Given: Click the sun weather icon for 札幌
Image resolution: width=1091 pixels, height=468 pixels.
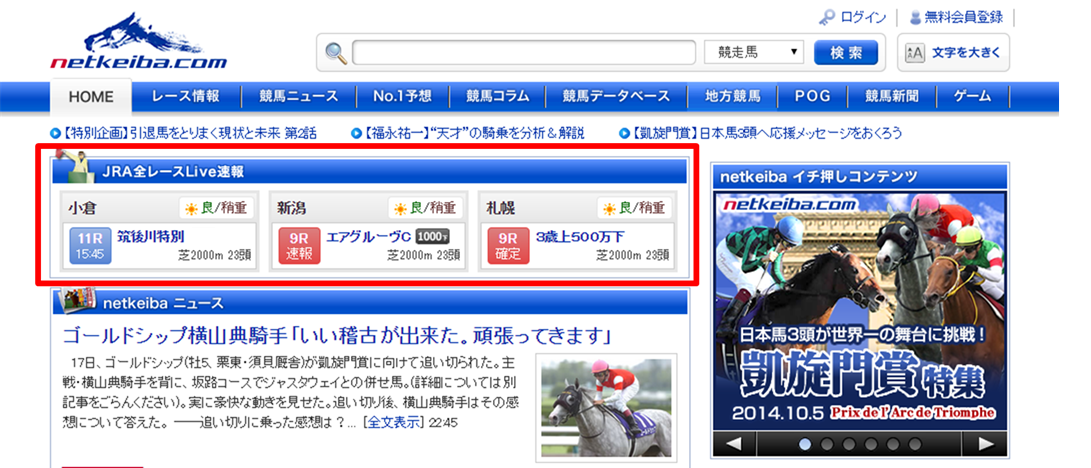Looking at the screenshot, I should (609, 208).
